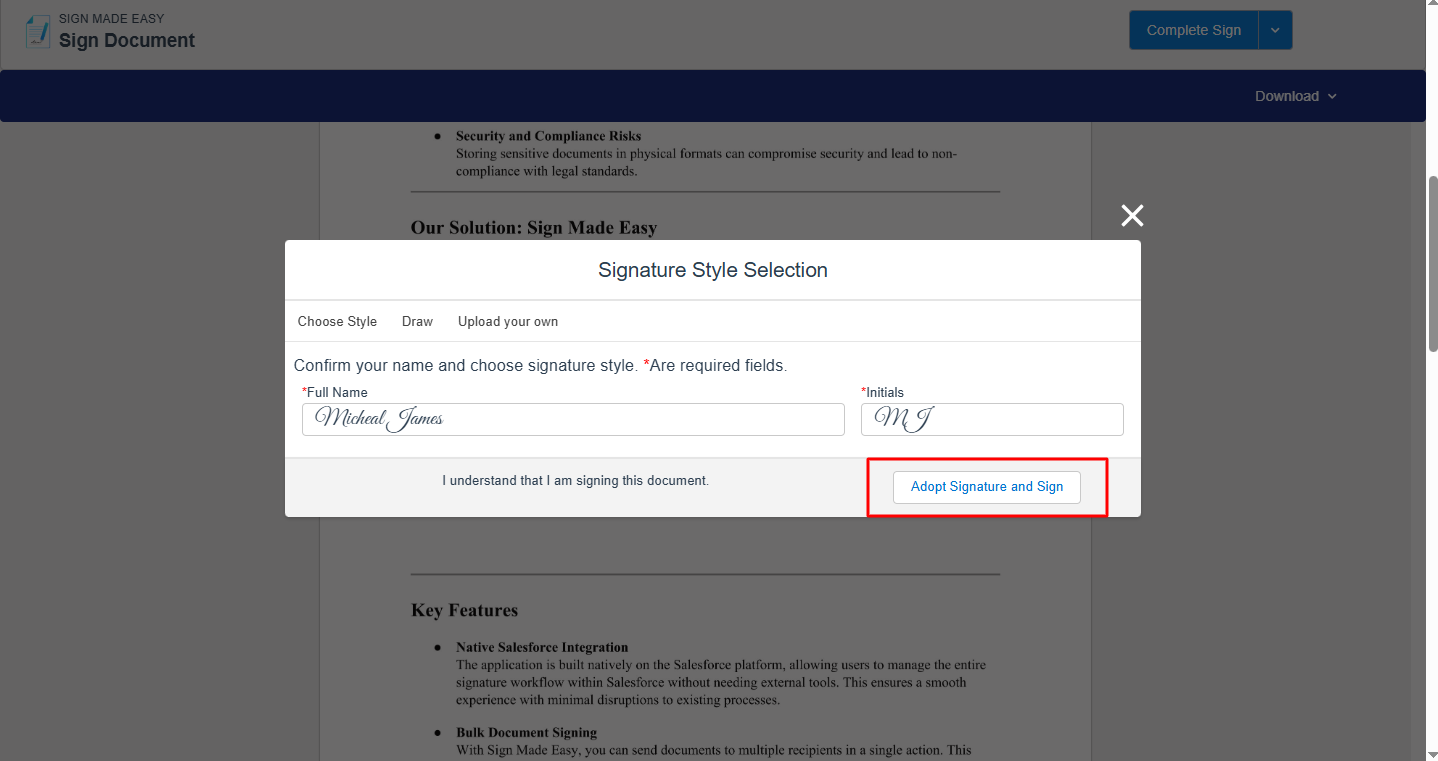Switch to the Choose Style tab

[337, 321]
